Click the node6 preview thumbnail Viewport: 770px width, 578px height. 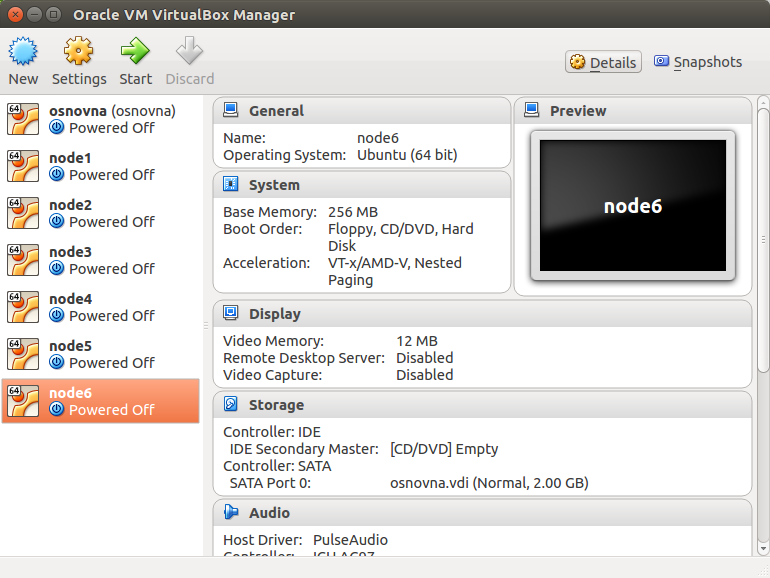coord(632,207)
